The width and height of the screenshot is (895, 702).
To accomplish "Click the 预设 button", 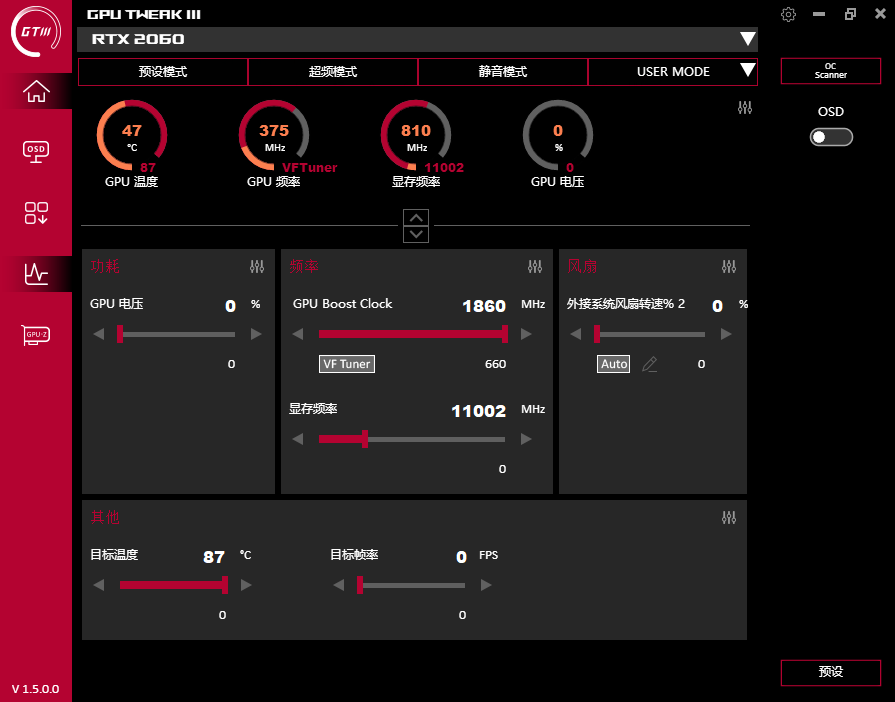I will pos(831,672).
